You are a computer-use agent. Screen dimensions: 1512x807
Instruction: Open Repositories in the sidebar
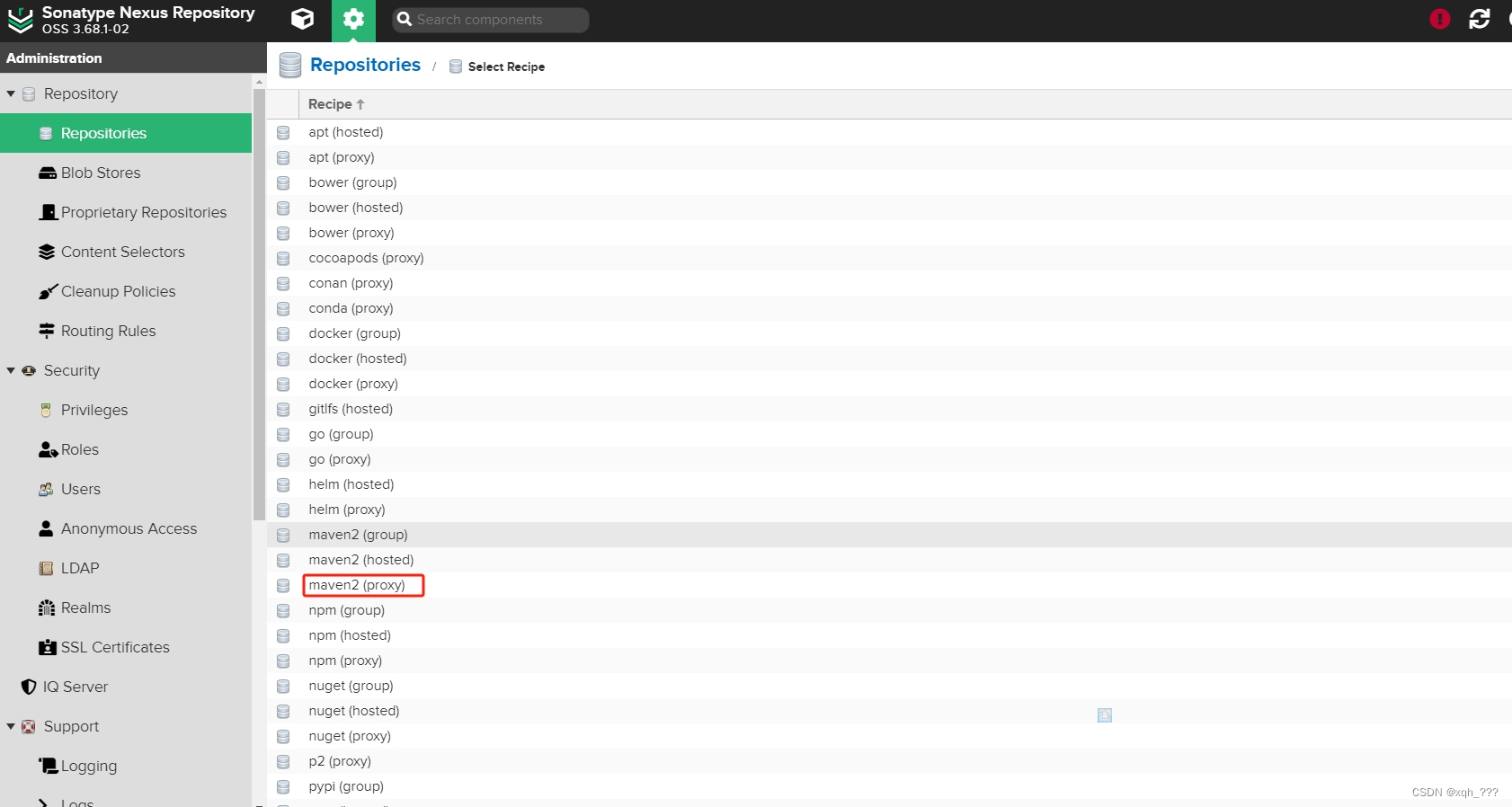(x=126, y=133)
